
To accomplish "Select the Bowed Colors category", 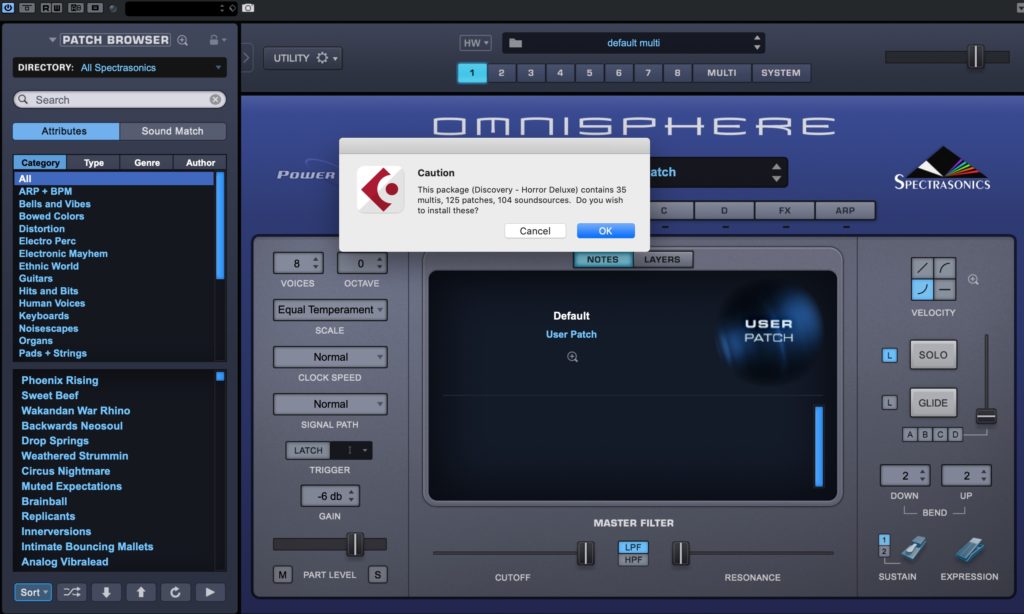I will point(51,216).
